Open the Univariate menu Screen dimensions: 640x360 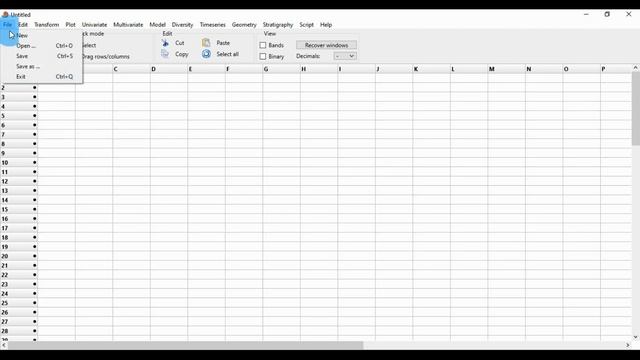[x=94, y=24]
